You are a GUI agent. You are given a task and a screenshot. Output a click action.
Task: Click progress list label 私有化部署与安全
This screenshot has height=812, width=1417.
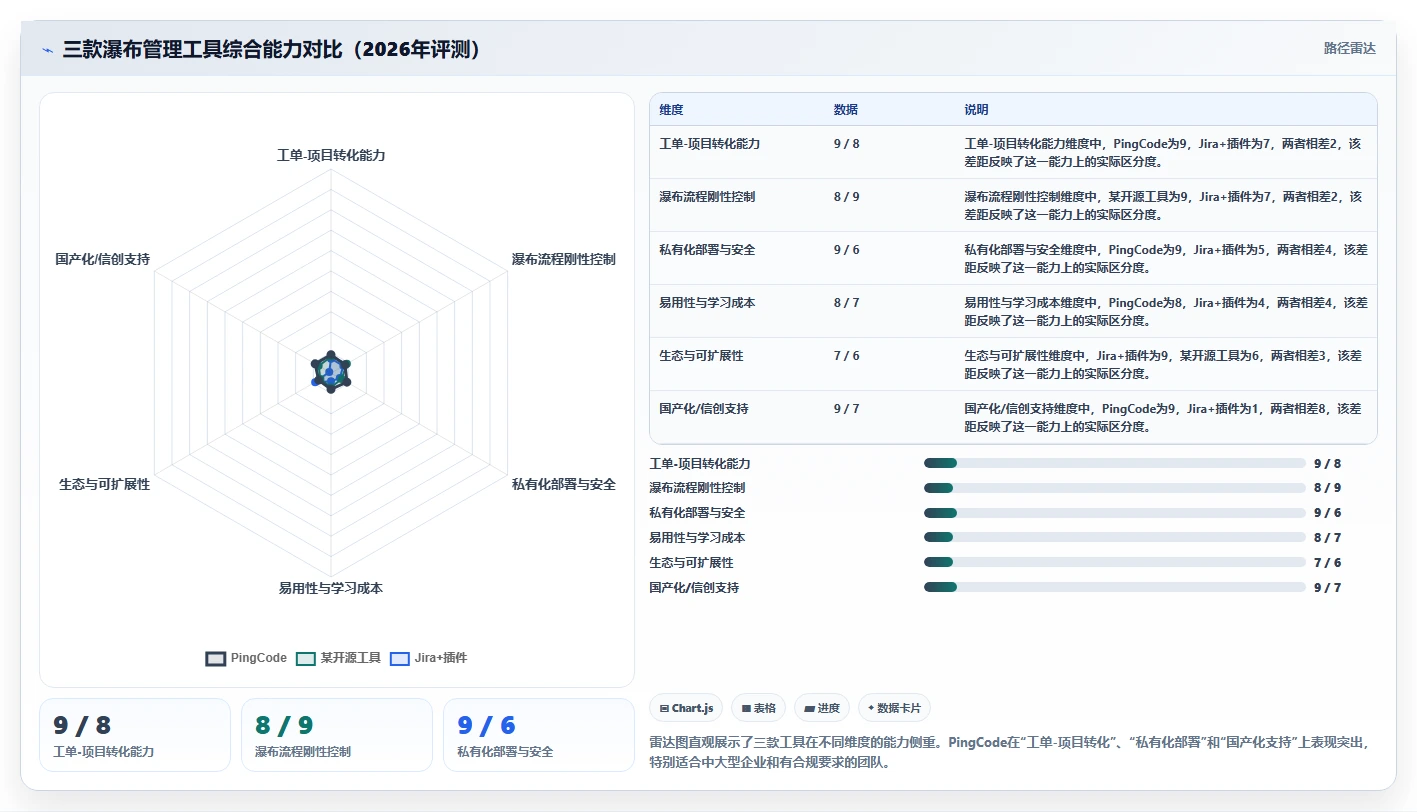[x=697, y=513]
